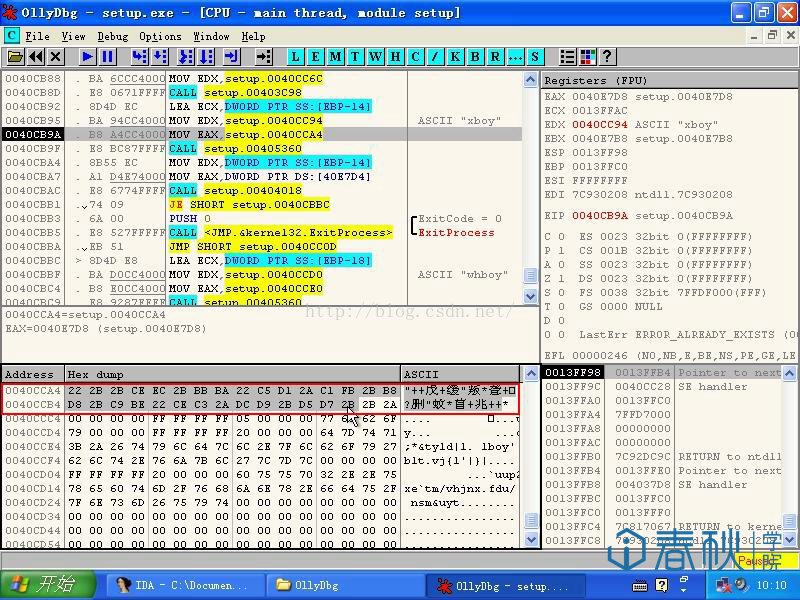The width and height of the screenshot is (800, 600).
Task: Show Run trace with dots button
Action: pyautogui.click(x=515, y=57)
